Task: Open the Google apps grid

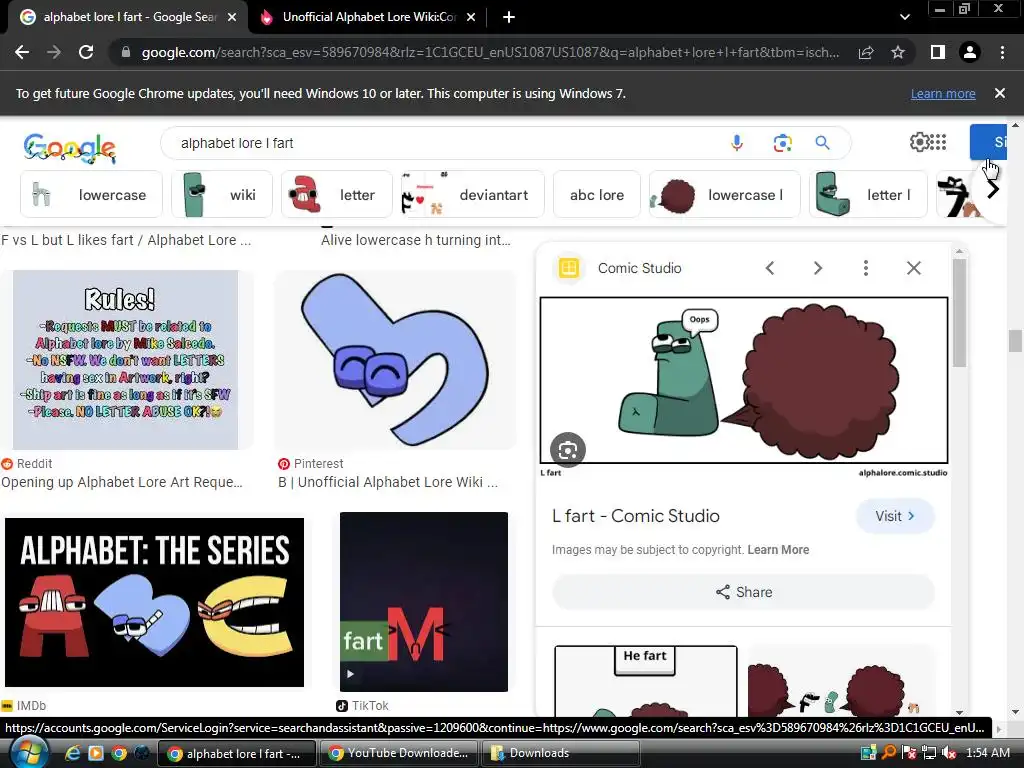Action: tap(938, 142)
